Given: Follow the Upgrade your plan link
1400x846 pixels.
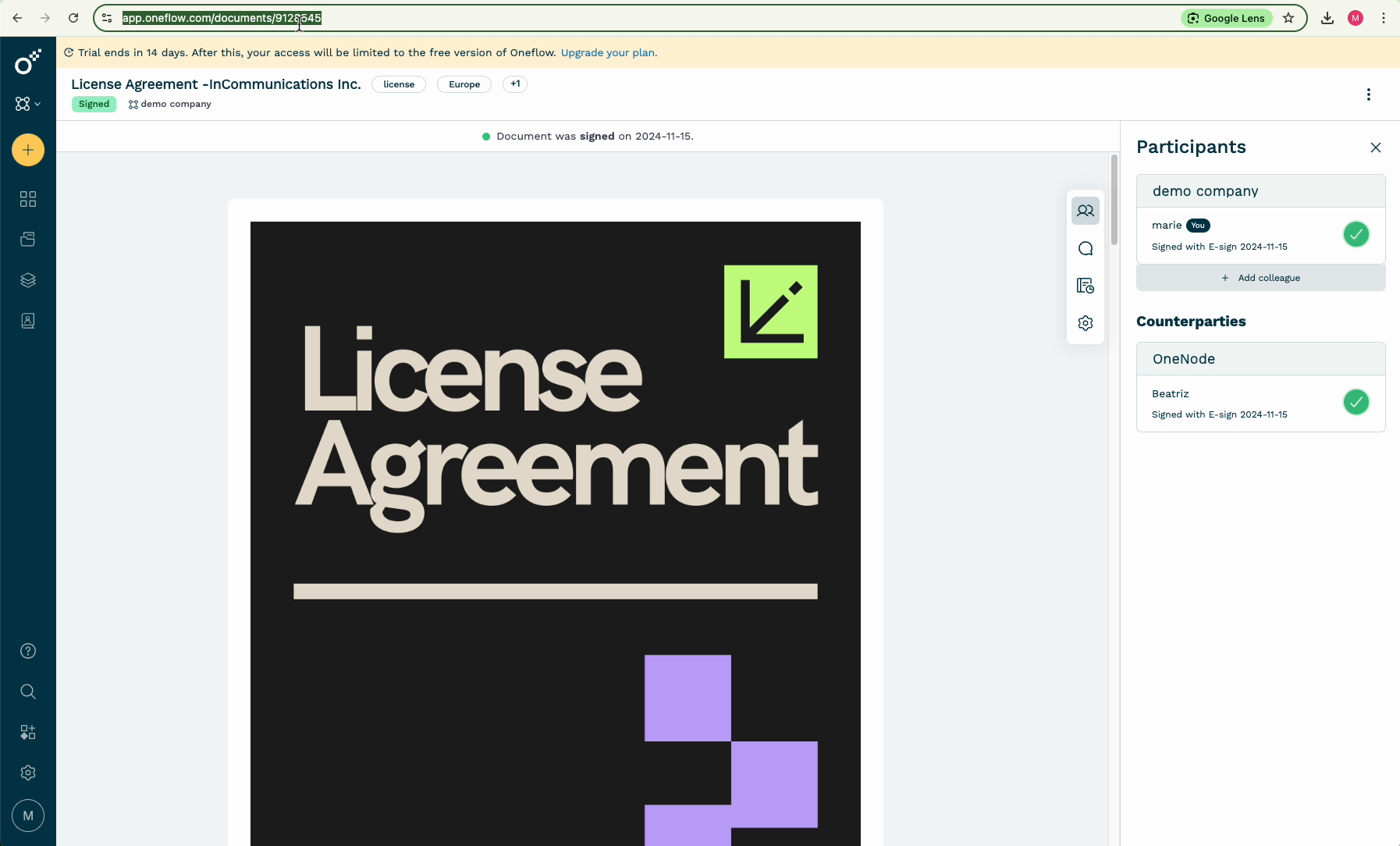Looking at the screenshot, I should (x=609, y=52).
